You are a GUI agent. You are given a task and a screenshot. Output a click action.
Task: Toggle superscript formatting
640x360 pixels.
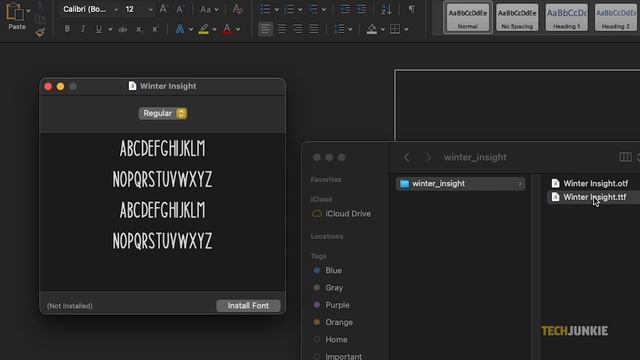pyautogui.click(x=155, y=29)
